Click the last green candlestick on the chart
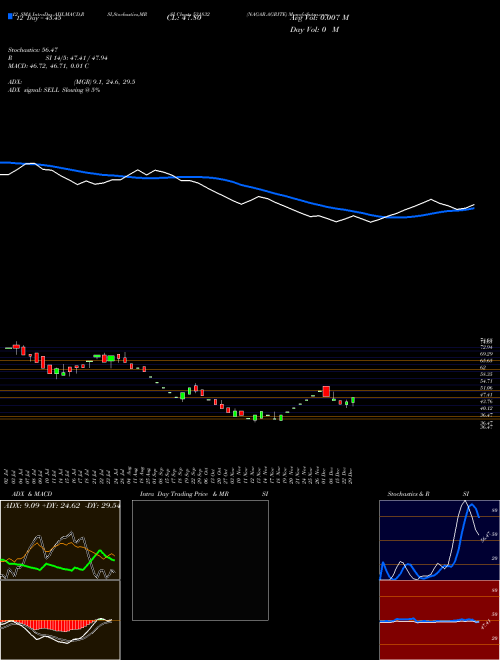This screenshot has width=500, height=660. [x=353, y=400]
